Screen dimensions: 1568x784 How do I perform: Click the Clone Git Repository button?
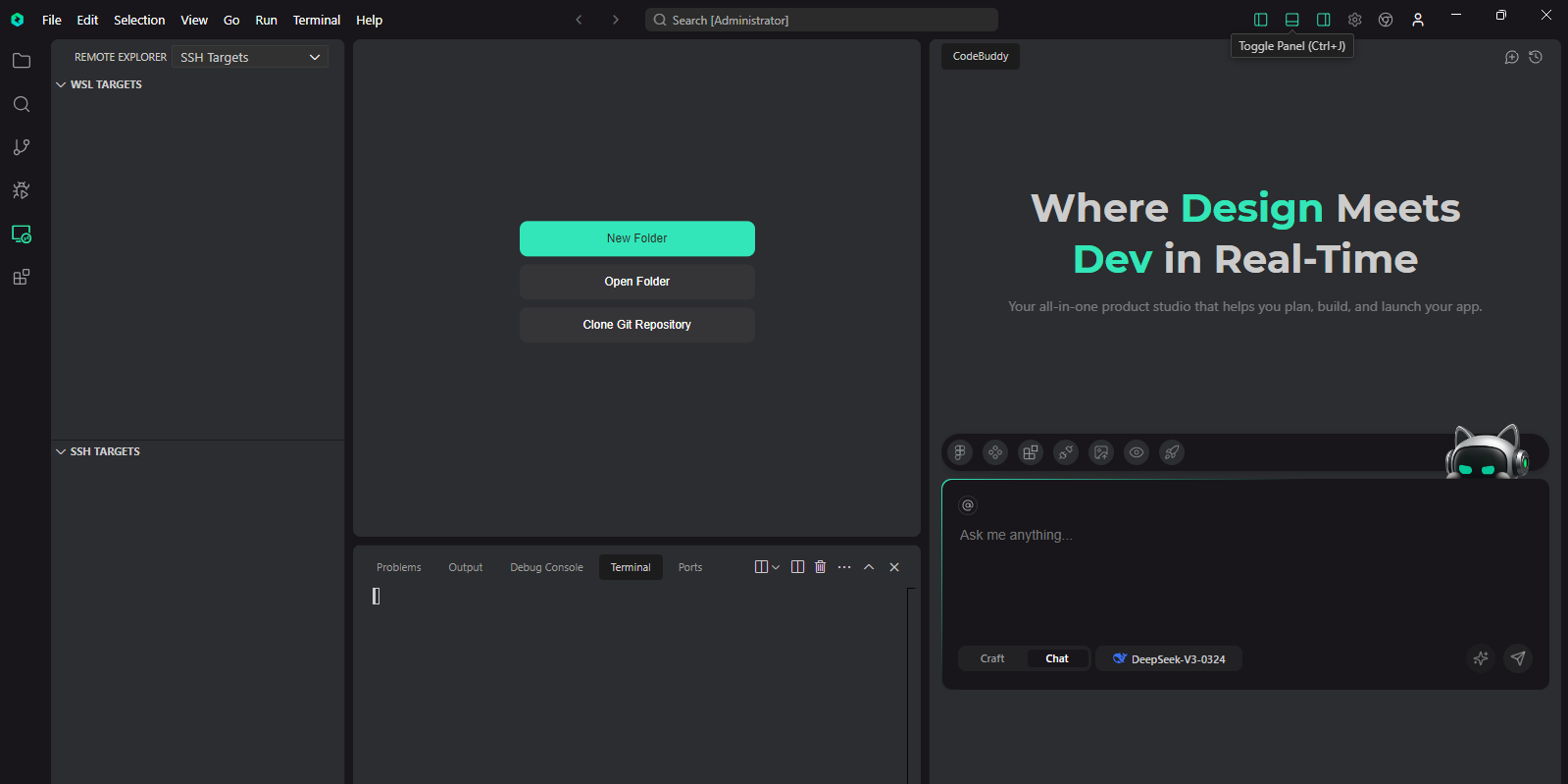click(x=636, y=325)
